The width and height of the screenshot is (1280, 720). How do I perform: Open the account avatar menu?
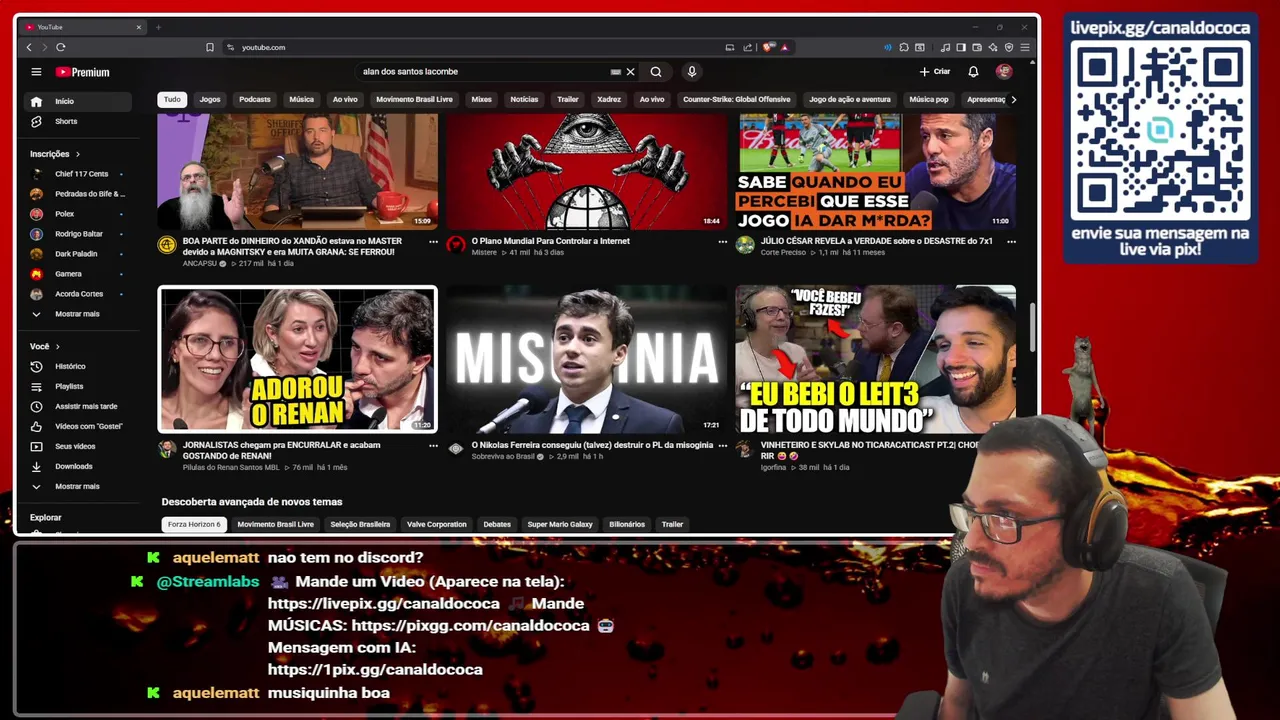(x=1004, y=72)
